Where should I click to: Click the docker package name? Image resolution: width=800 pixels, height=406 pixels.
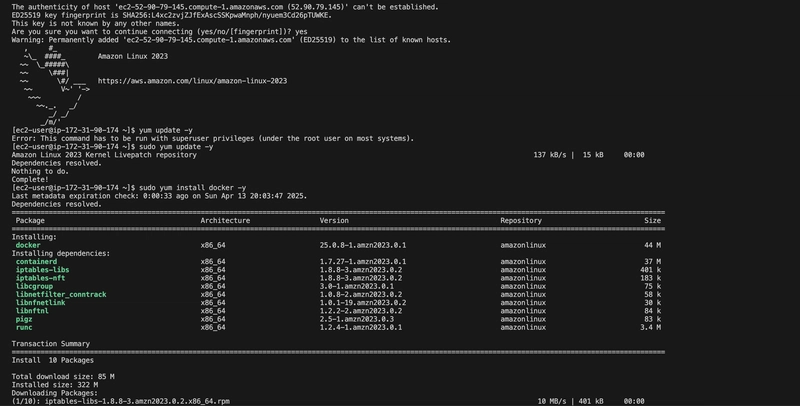click(x=28, y=245)
